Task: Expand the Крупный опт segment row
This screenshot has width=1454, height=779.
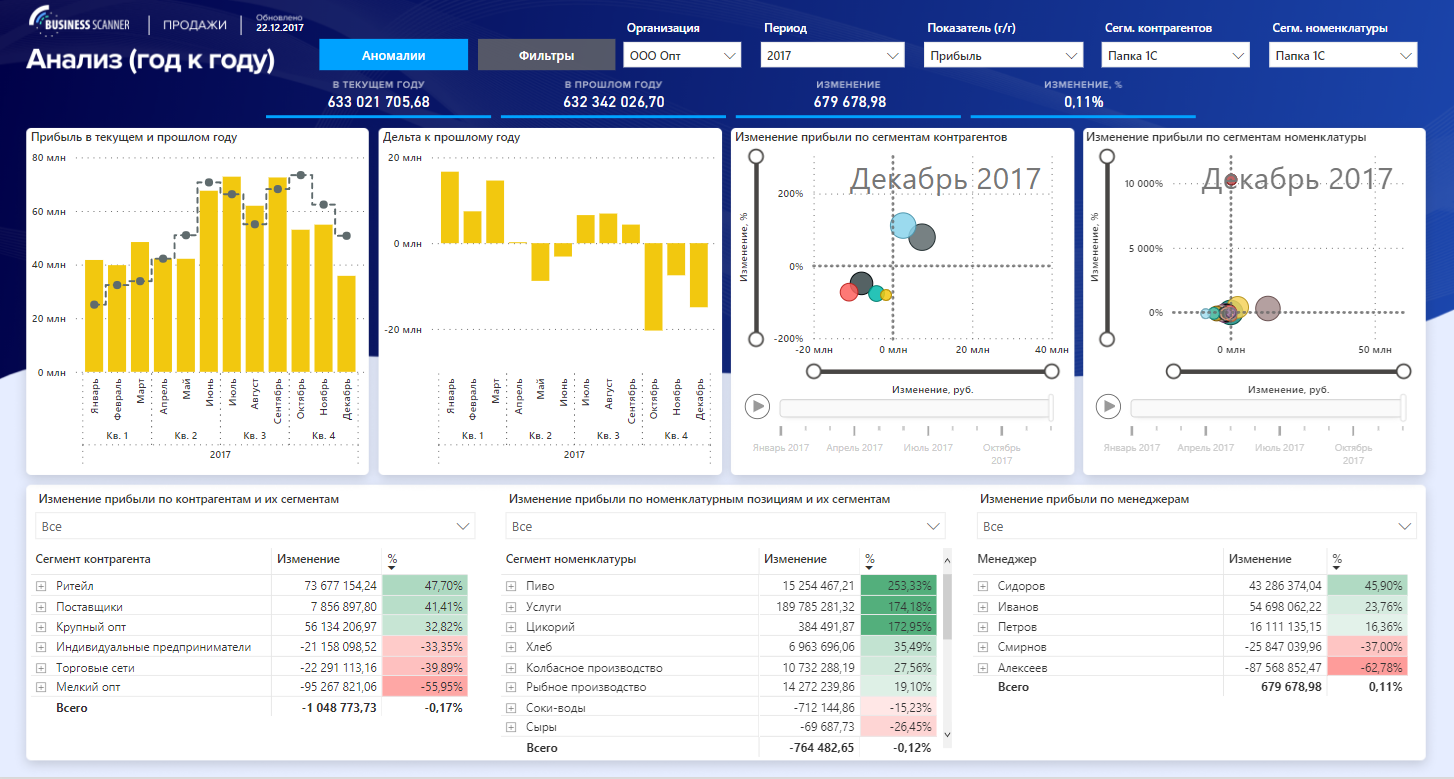Action: tap(42, 627)
